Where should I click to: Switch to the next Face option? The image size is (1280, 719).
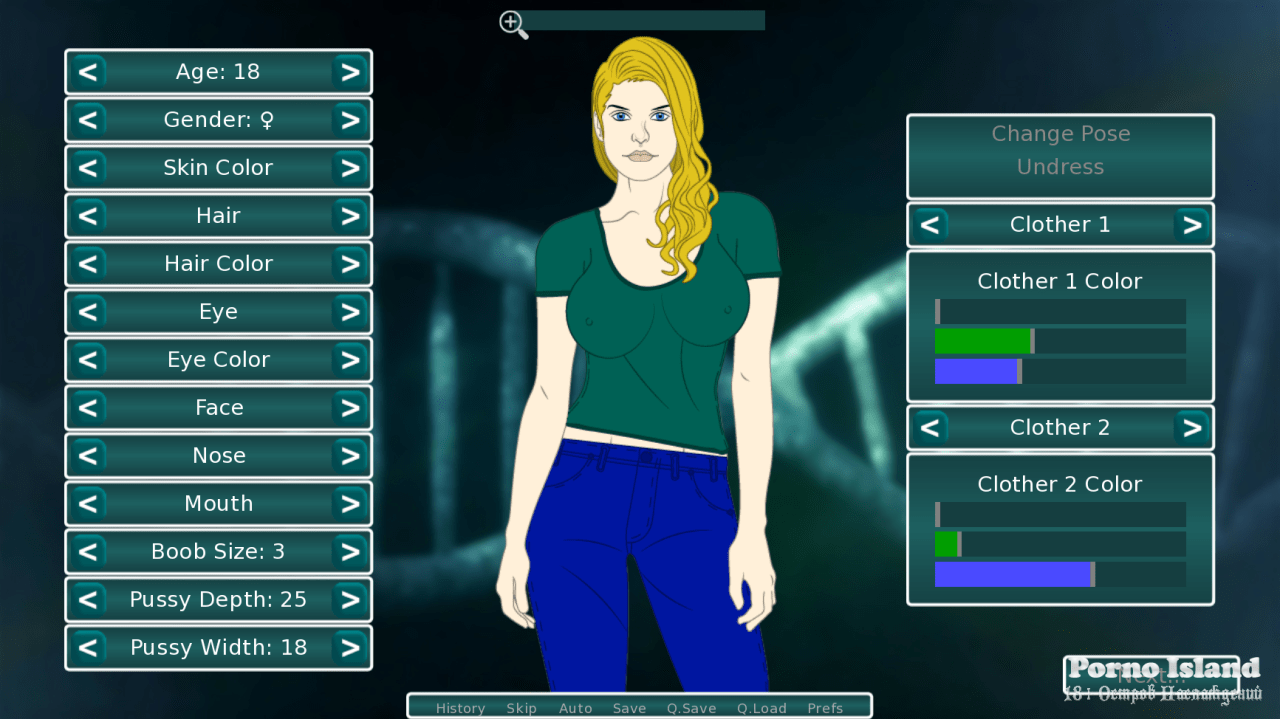click(349, 408)
